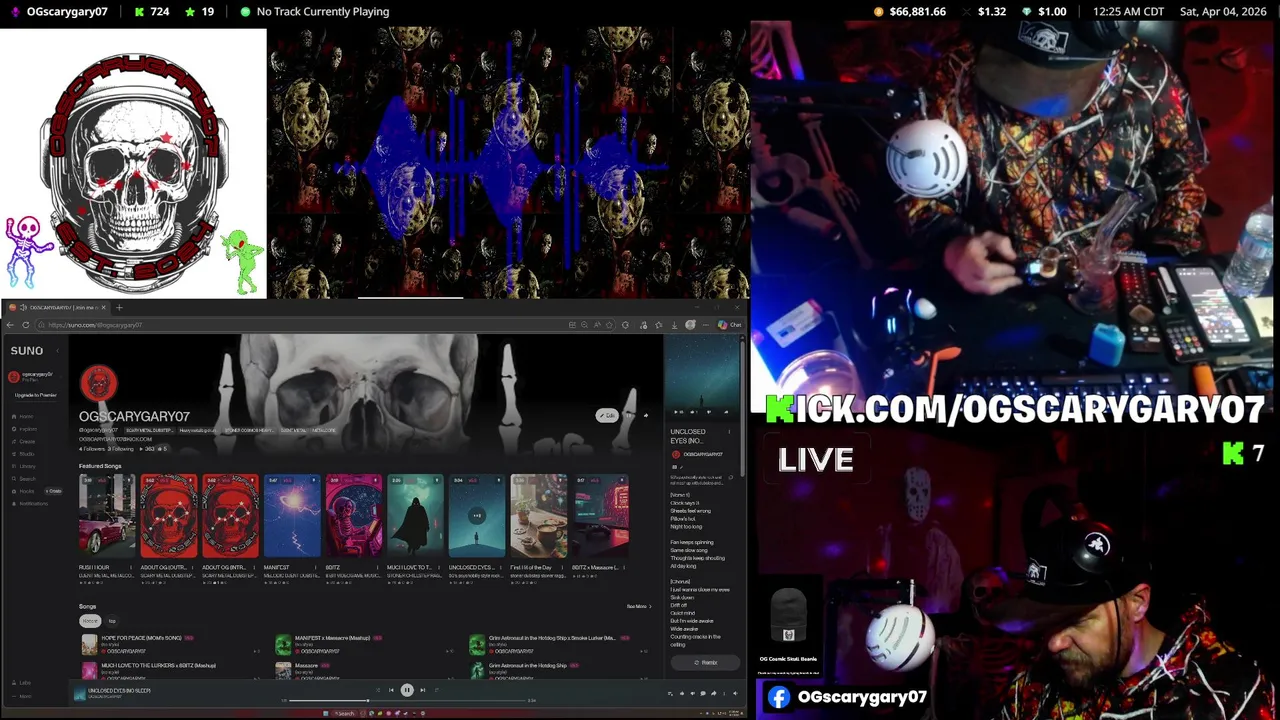Click the speaker volume icon in the player
Image resolution: width=1280 pixels, height=720 pixels.
(735, 693)
